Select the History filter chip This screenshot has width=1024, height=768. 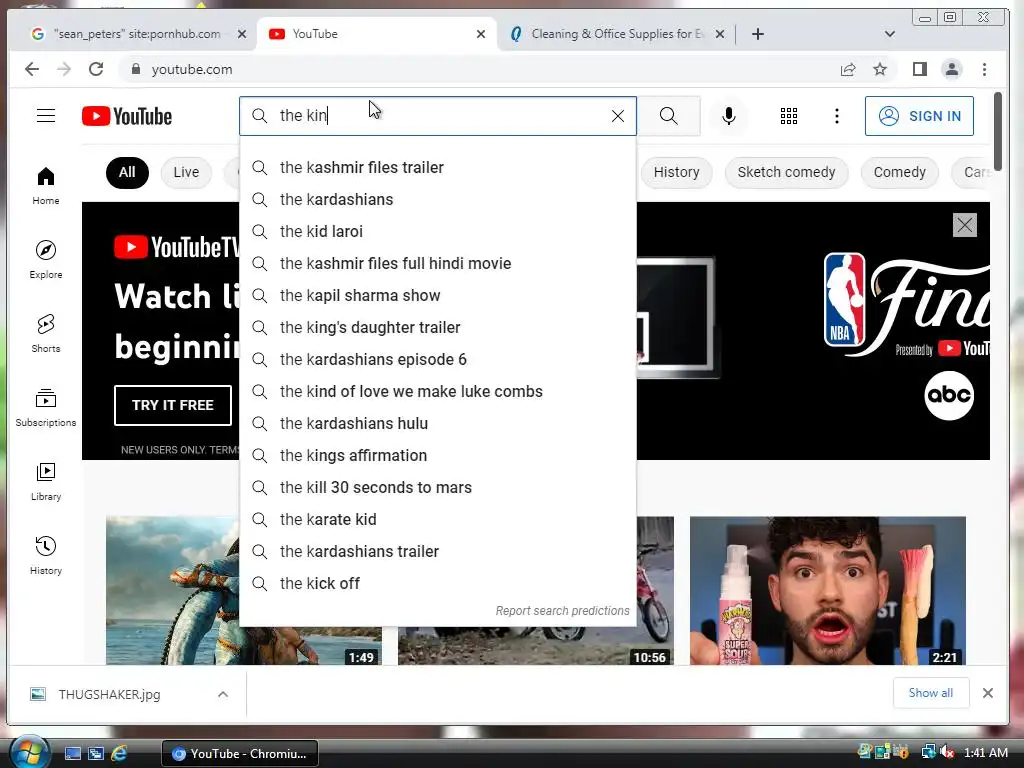pos(677,172)
